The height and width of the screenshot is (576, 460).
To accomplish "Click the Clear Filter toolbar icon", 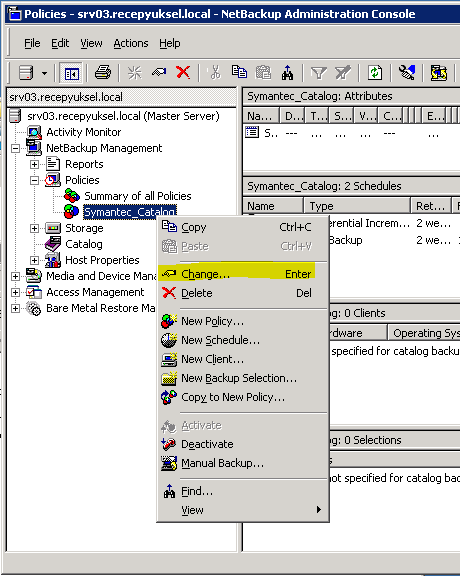I will [342, 73].
